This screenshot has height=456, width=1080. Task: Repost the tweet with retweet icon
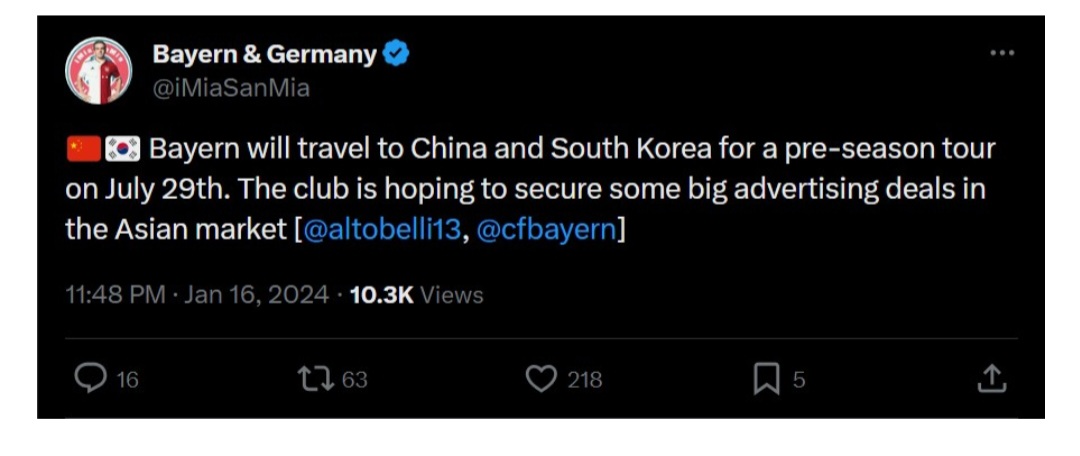click(315, 378)
